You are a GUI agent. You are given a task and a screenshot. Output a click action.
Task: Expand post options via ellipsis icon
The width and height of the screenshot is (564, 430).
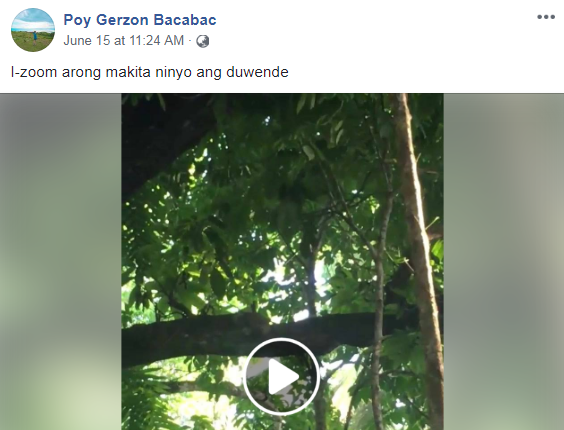click(546, 17)
